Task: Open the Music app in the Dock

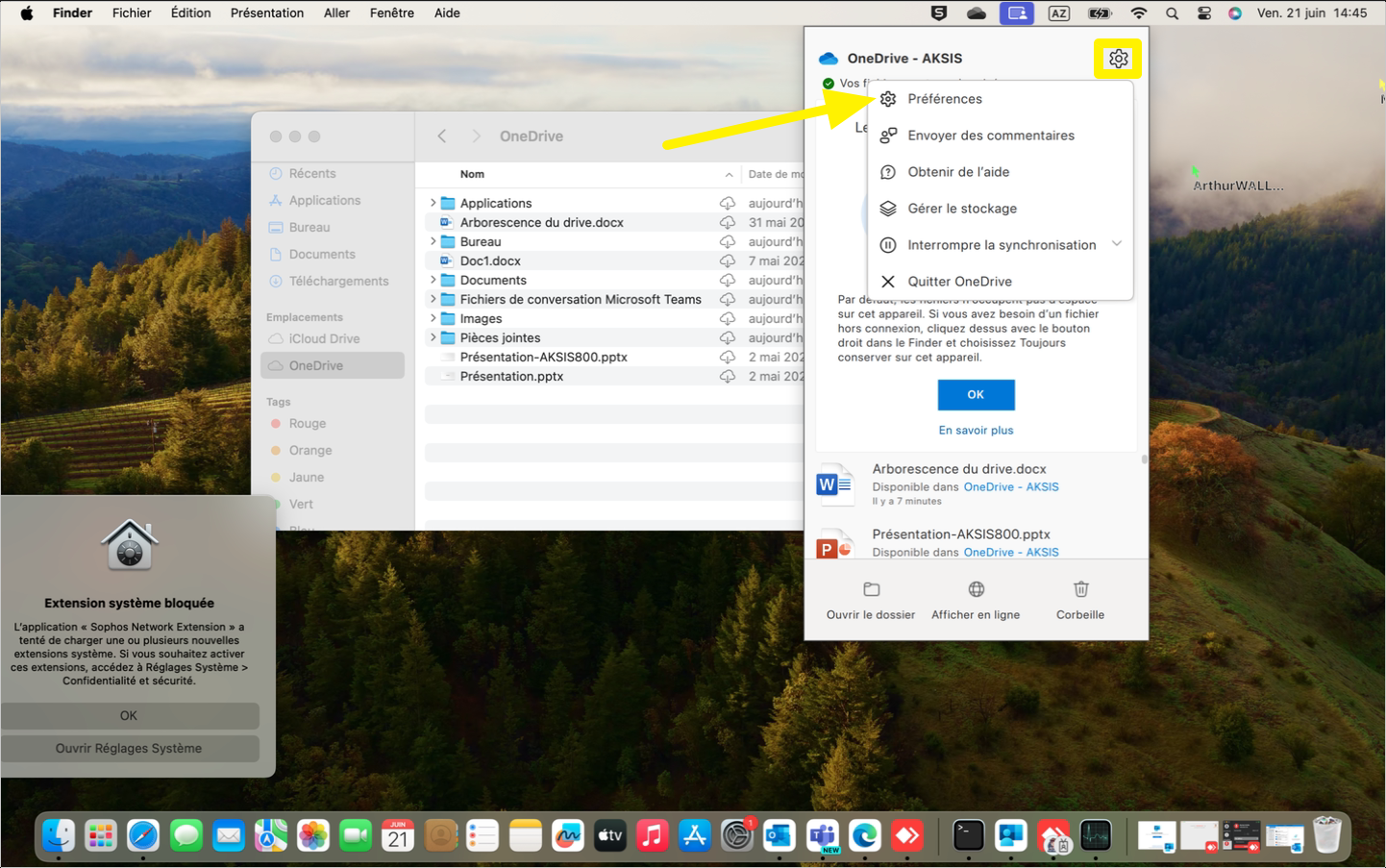Action: coord(653,835)
